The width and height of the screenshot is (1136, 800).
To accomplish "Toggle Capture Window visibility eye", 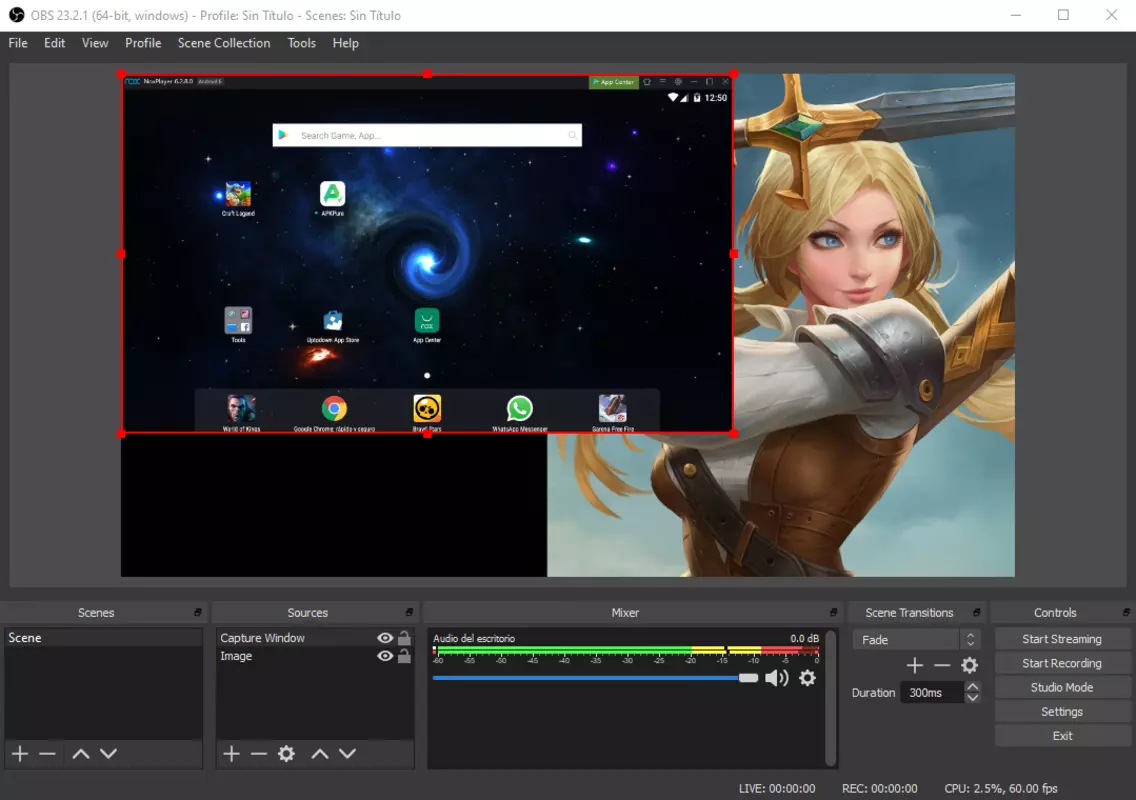I will pyautogui.click(x=385, y=638).
